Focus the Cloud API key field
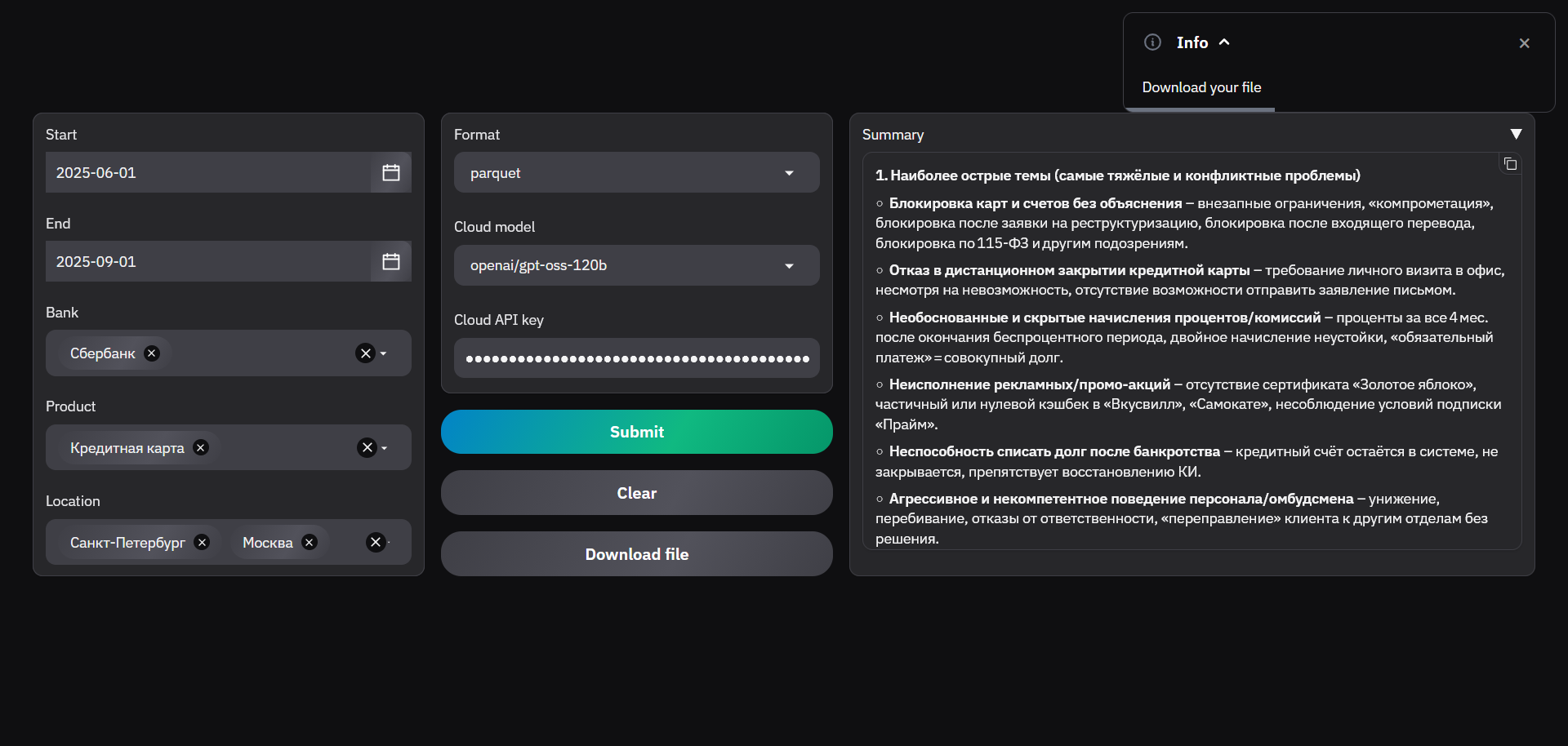This screenshot has width=1568, height=746. 636,358
